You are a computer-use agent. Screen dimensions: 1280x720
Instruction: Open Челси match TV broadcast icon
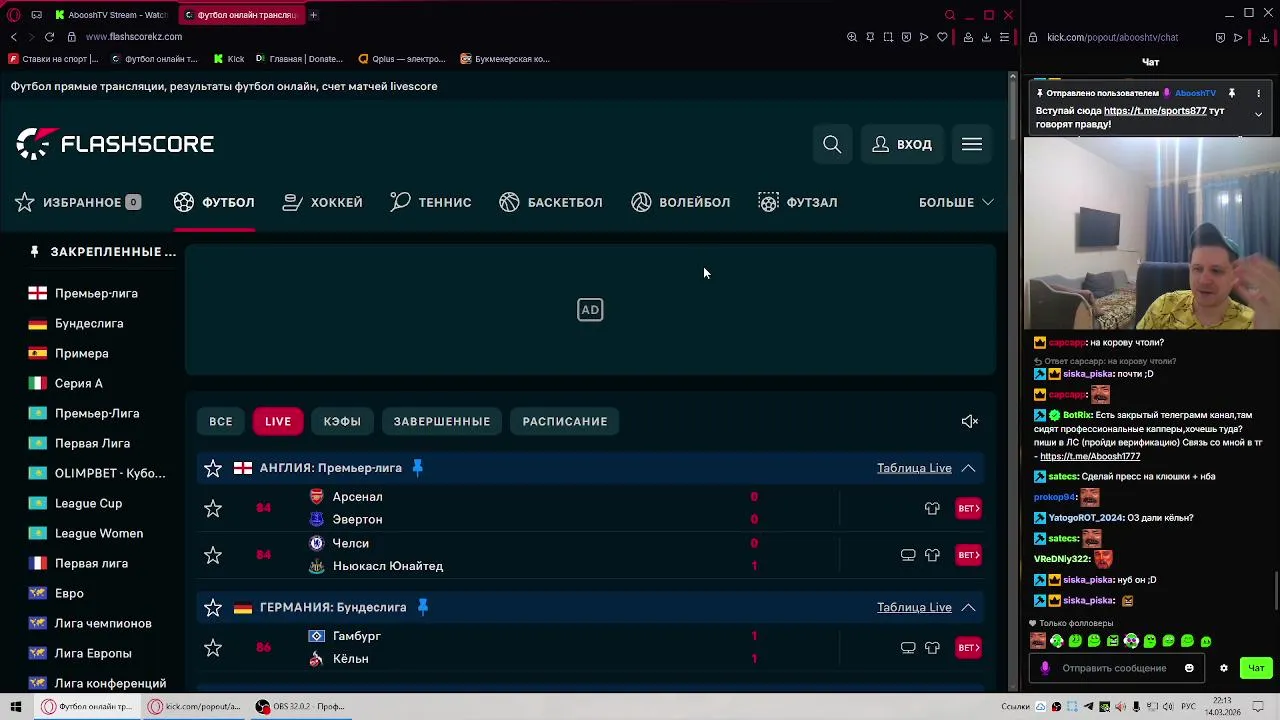point(908,554)
